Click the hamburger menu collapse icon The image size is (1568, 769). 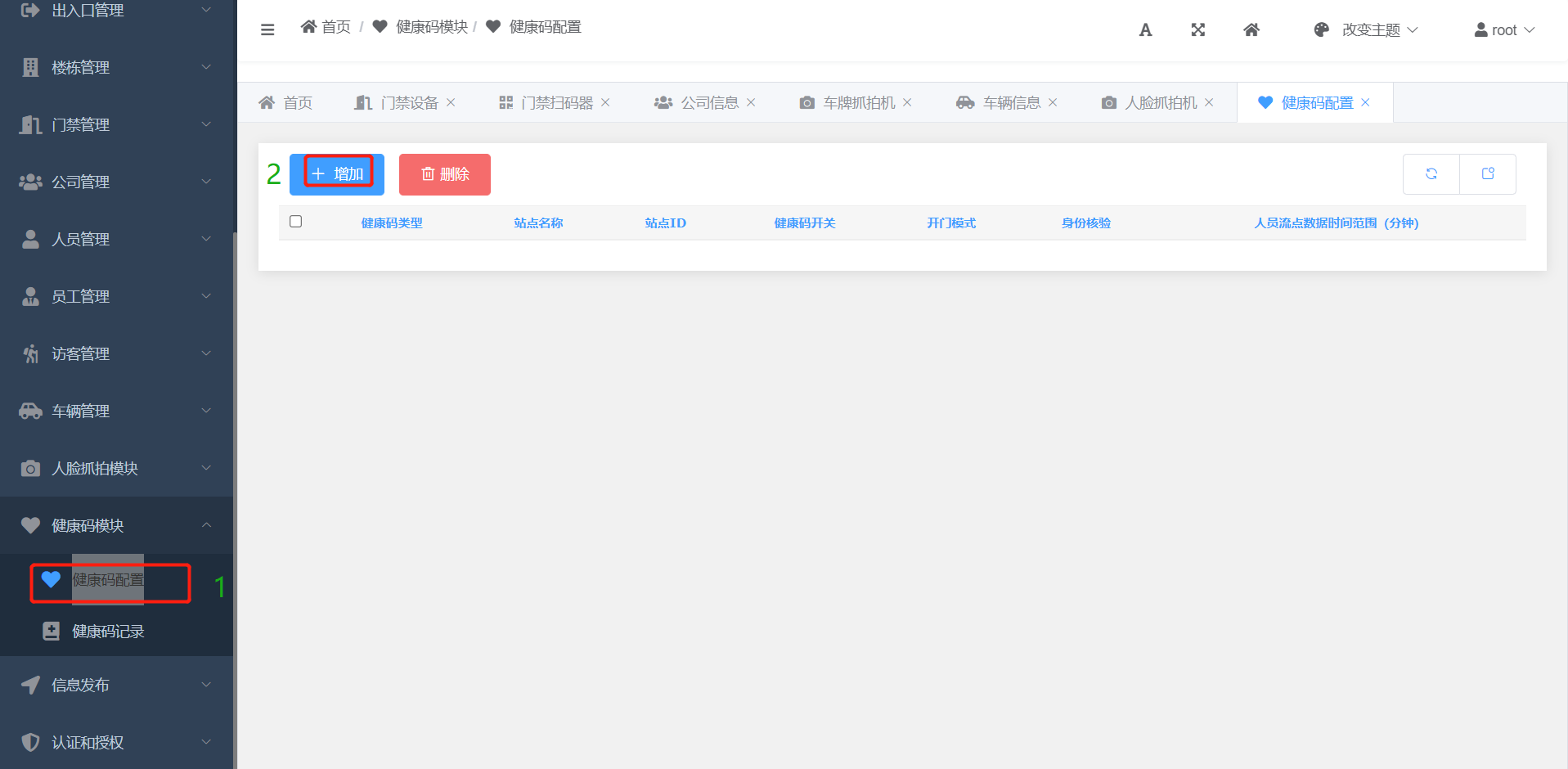pos(267,29)
